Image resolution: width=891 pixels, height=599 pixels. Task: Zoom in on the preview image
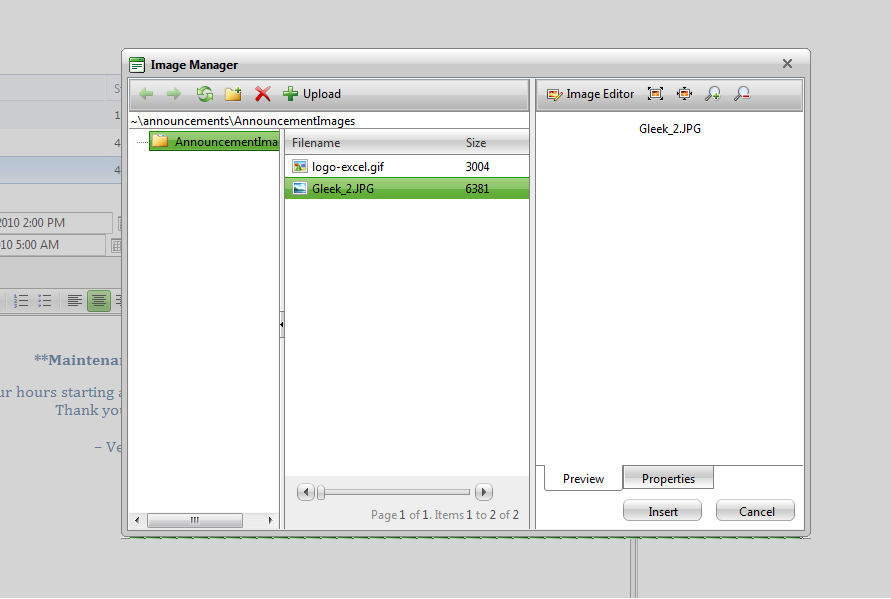(713, 94)
